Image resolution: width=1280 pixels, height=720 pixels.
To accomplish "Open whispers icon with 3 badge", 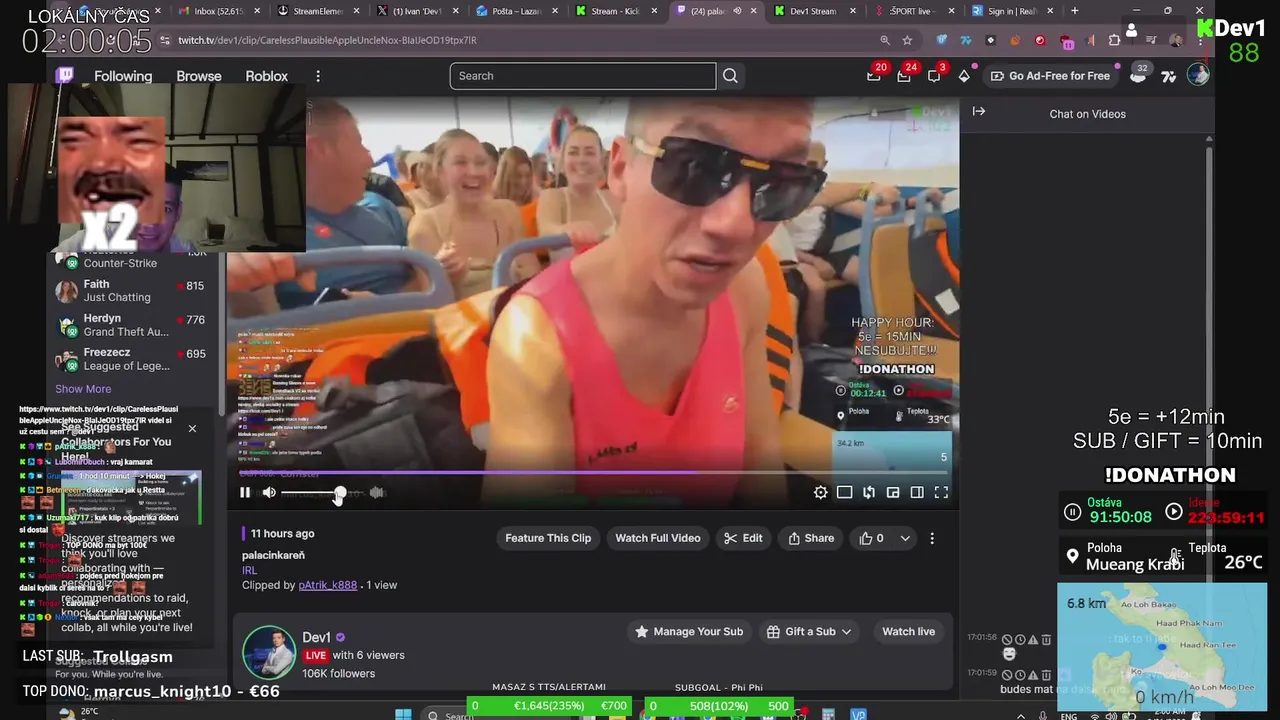I will point(933,76).
